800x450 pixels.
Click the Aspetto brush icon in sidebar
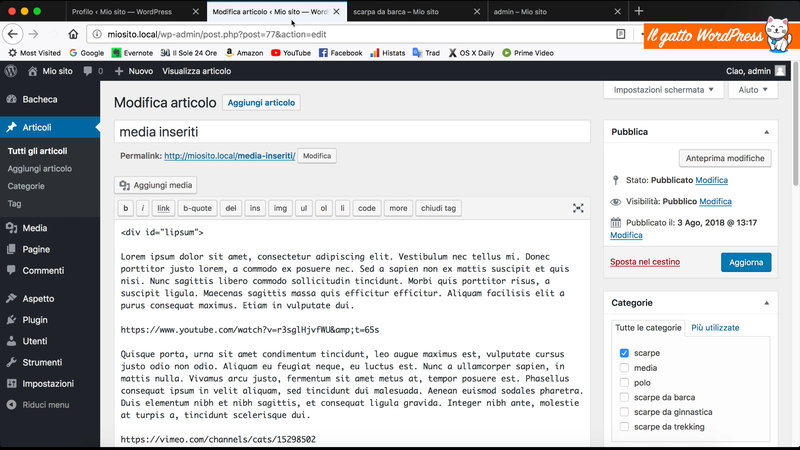[11, 298]
